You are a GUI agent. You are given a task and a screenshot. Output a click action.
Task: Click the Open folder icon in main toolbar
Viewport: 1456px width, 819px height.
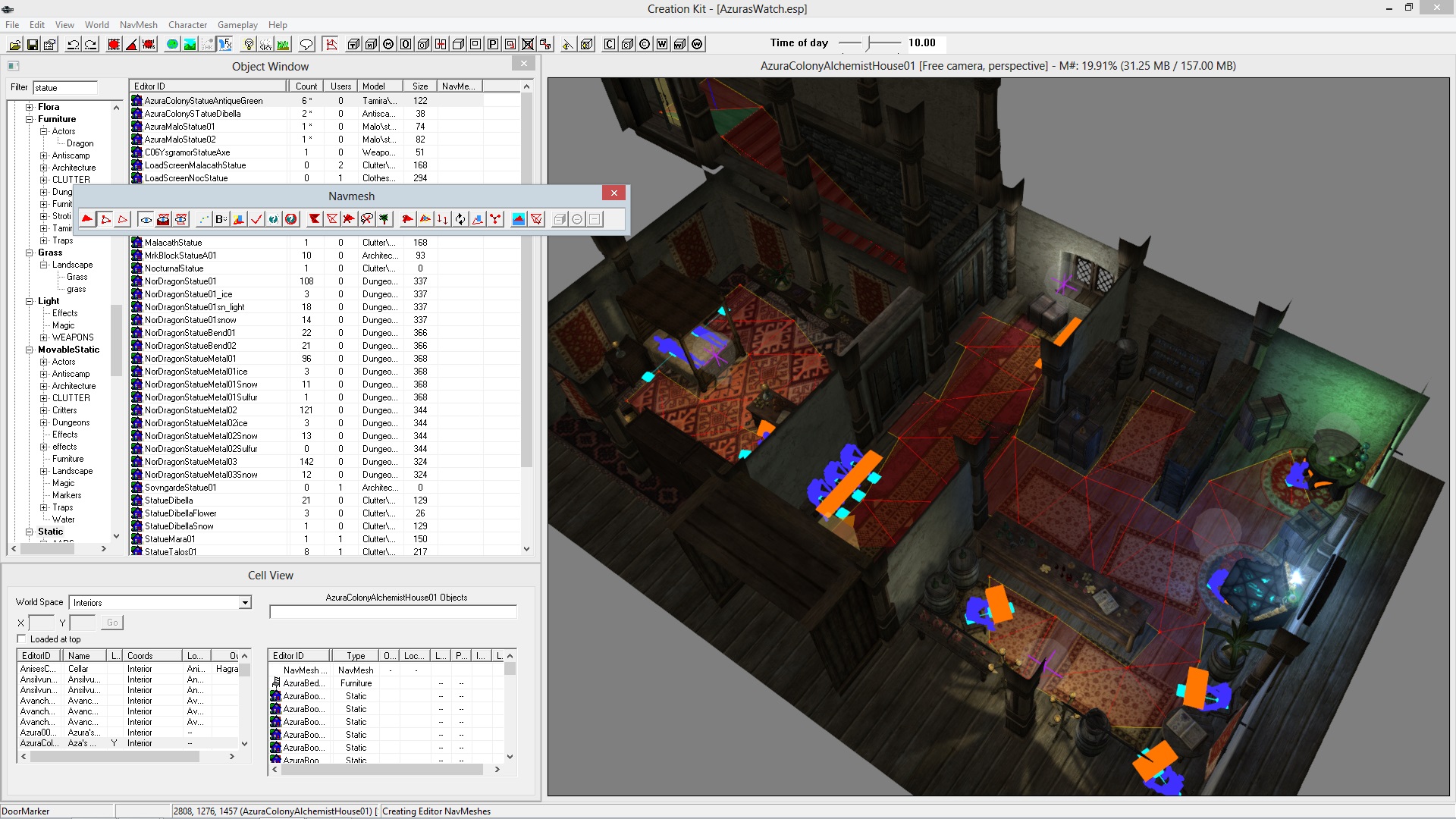15,45
